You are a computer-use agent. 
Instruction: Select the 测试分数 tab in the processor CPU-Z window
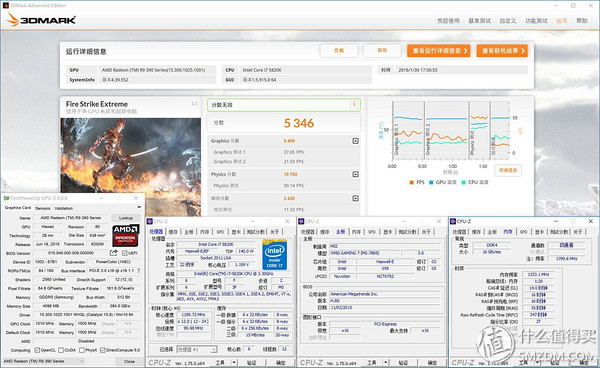click(x=255, y=232)
